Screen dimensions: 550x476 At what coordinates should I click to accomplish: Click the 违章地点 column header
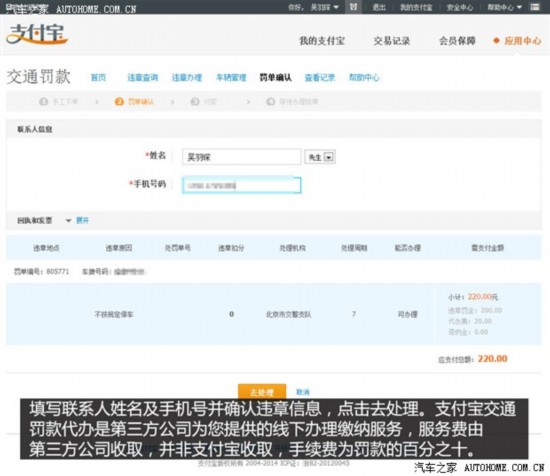[46, 248]
